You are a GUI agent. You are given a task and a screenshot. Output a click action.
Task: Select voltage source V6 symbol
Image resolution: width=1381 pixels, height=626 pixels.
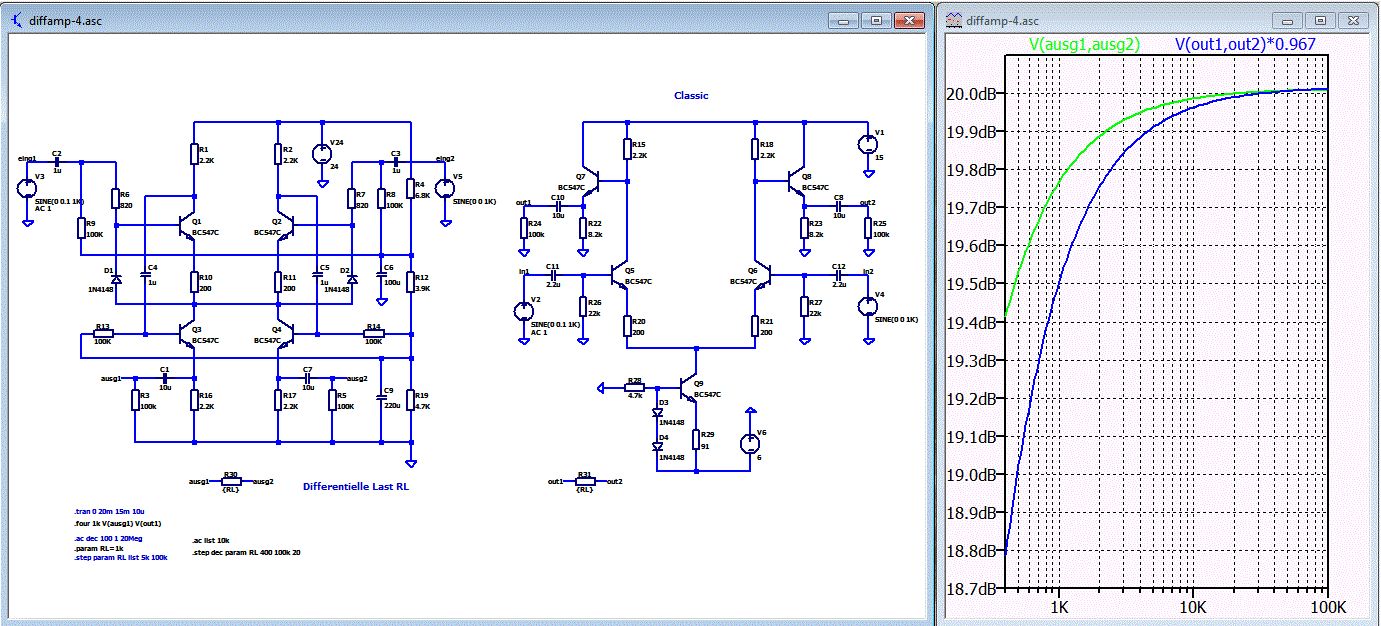click(749, 444)
